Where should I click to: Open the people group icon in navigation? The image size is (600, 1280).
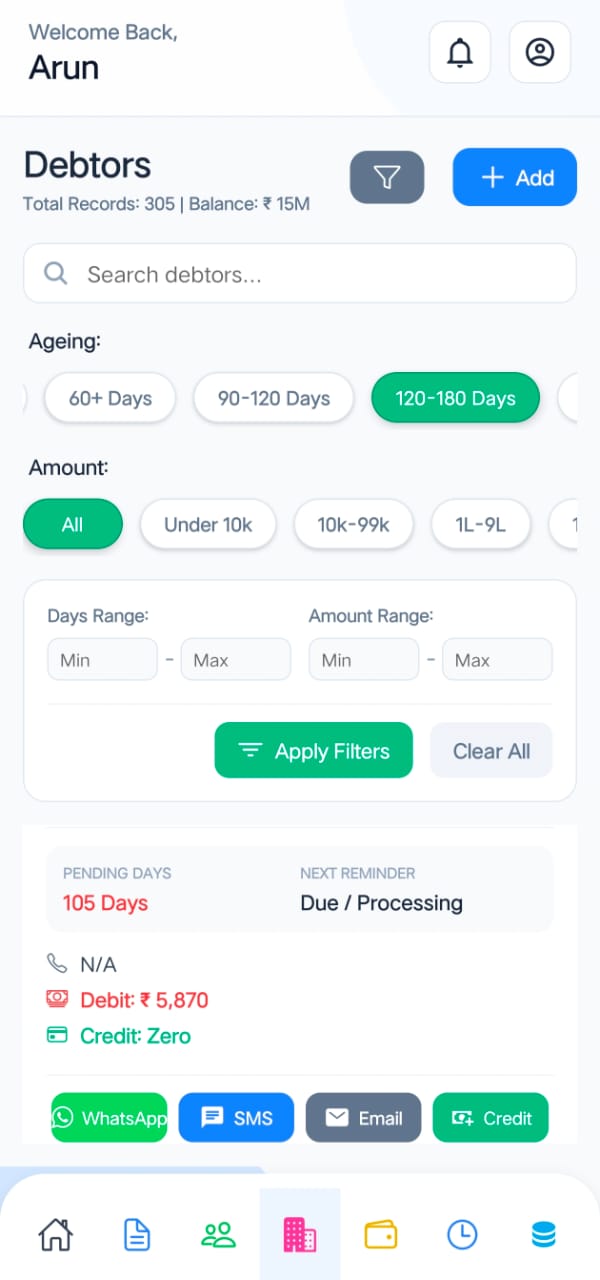click(x=218, y=1235)
